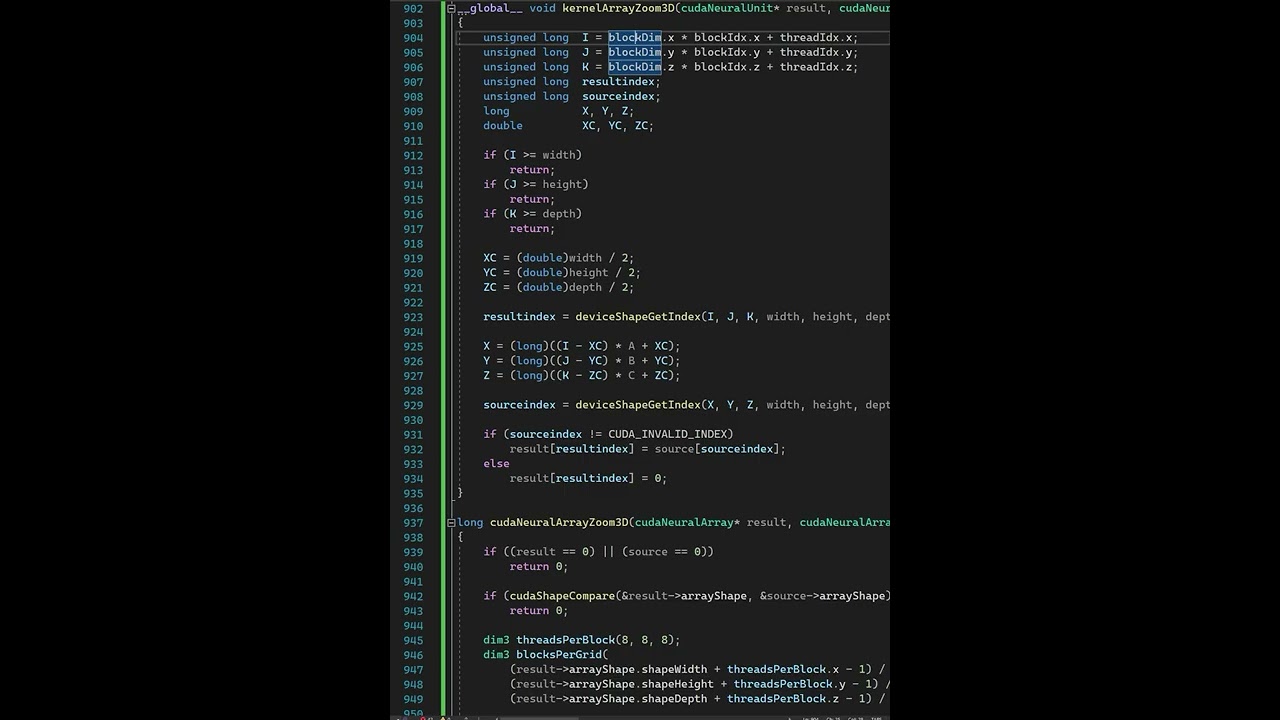Screen dimensions: 1280x720
Task: Click threadIdx.z on line 906
Action: tap(815, 67)
